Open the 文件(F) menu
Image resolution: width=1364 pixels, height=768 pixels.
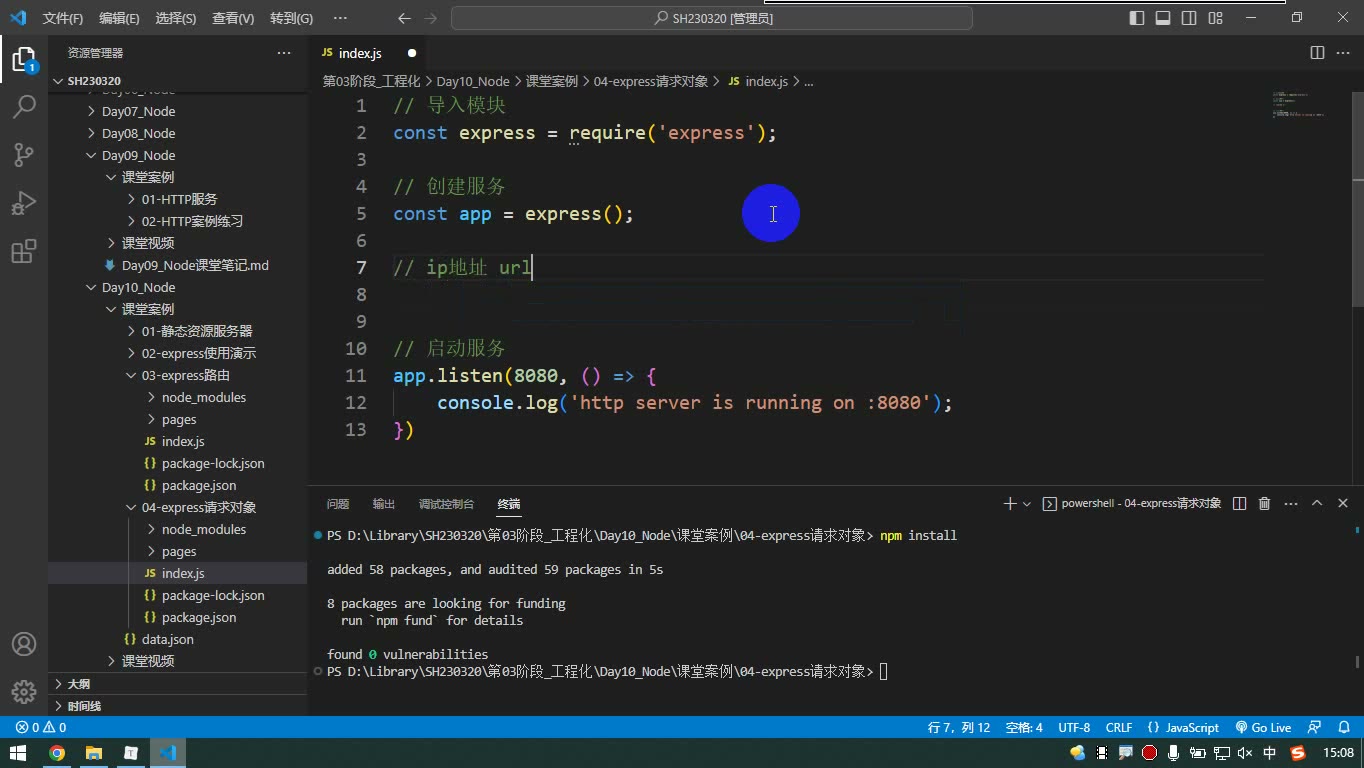(x=63, y=18)
